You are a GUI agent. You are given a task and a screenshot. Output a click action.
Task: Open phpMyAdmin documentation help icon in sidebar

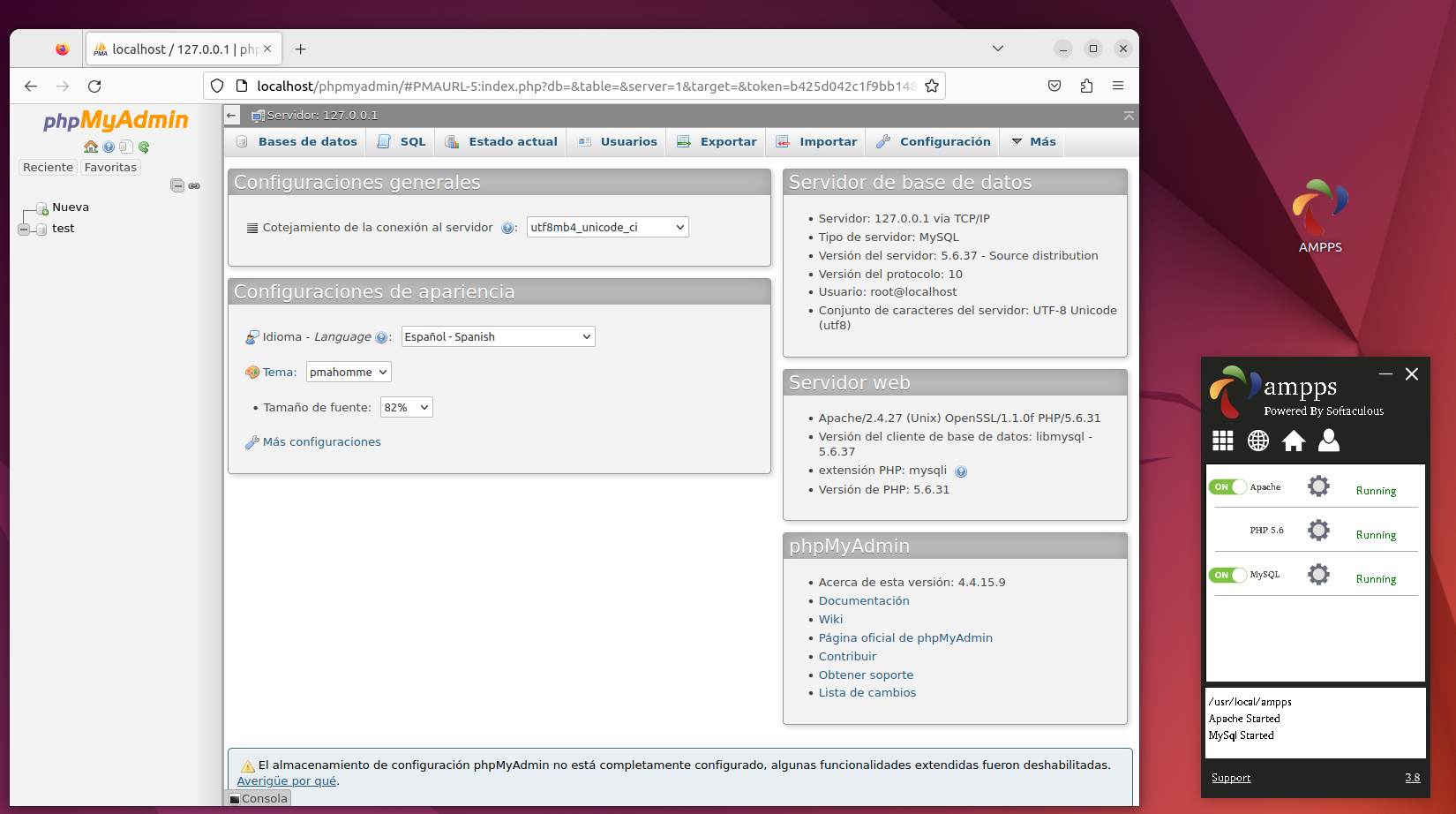[109, 147]
